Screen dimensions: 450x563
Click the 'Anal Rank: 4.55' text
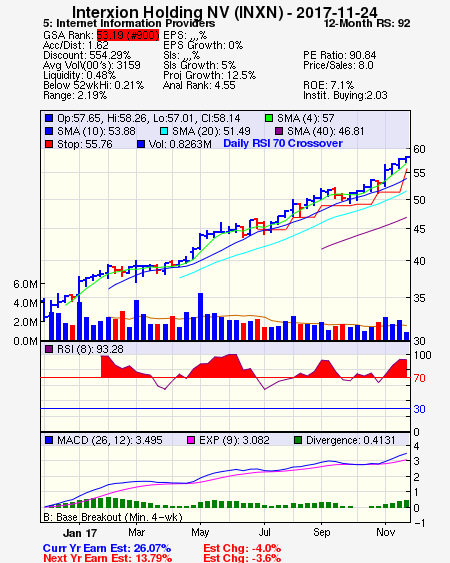tap(199, 85)
